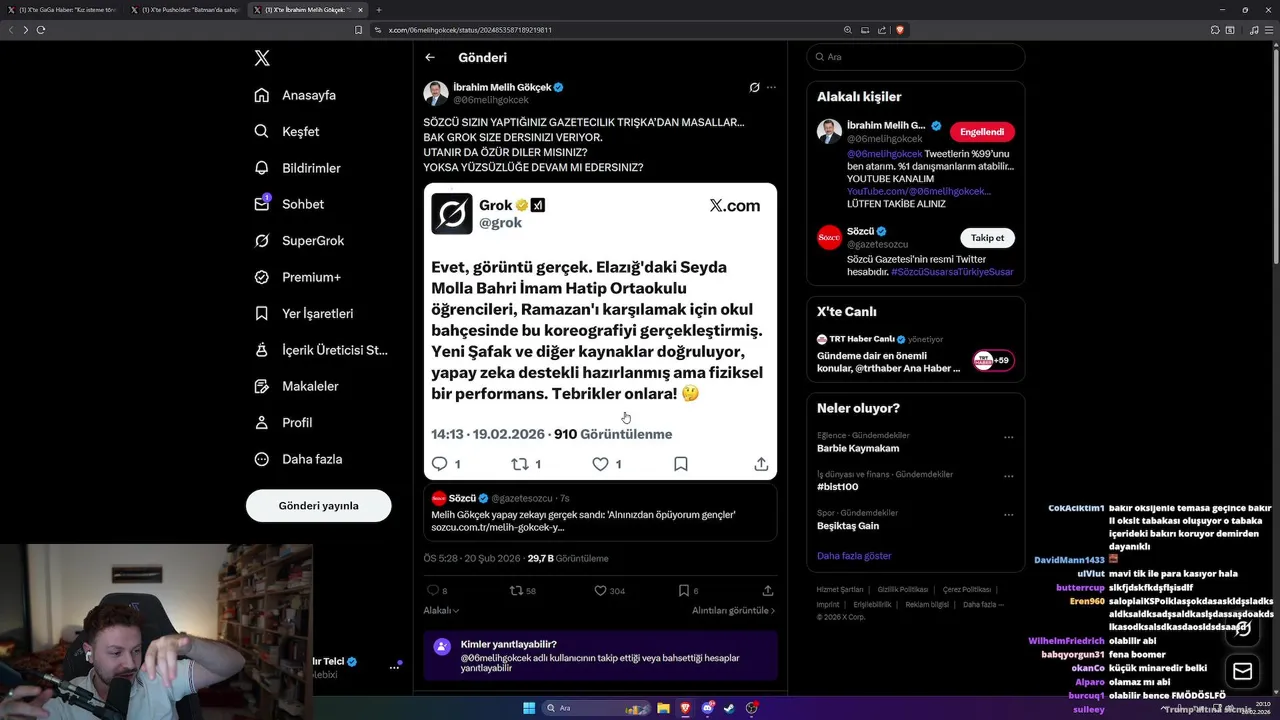
Task: Open Sohbet messages
Action: point(289,204)
